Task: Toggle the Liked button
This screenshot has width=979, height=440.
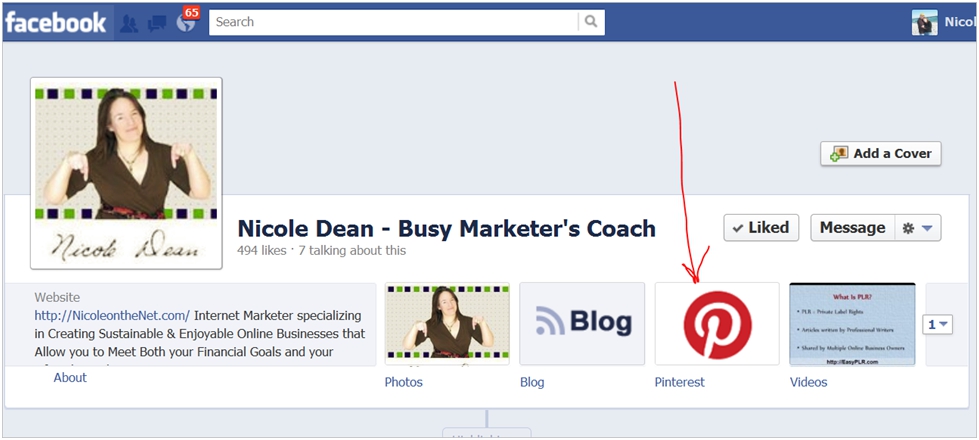Action: coord(761,228)
